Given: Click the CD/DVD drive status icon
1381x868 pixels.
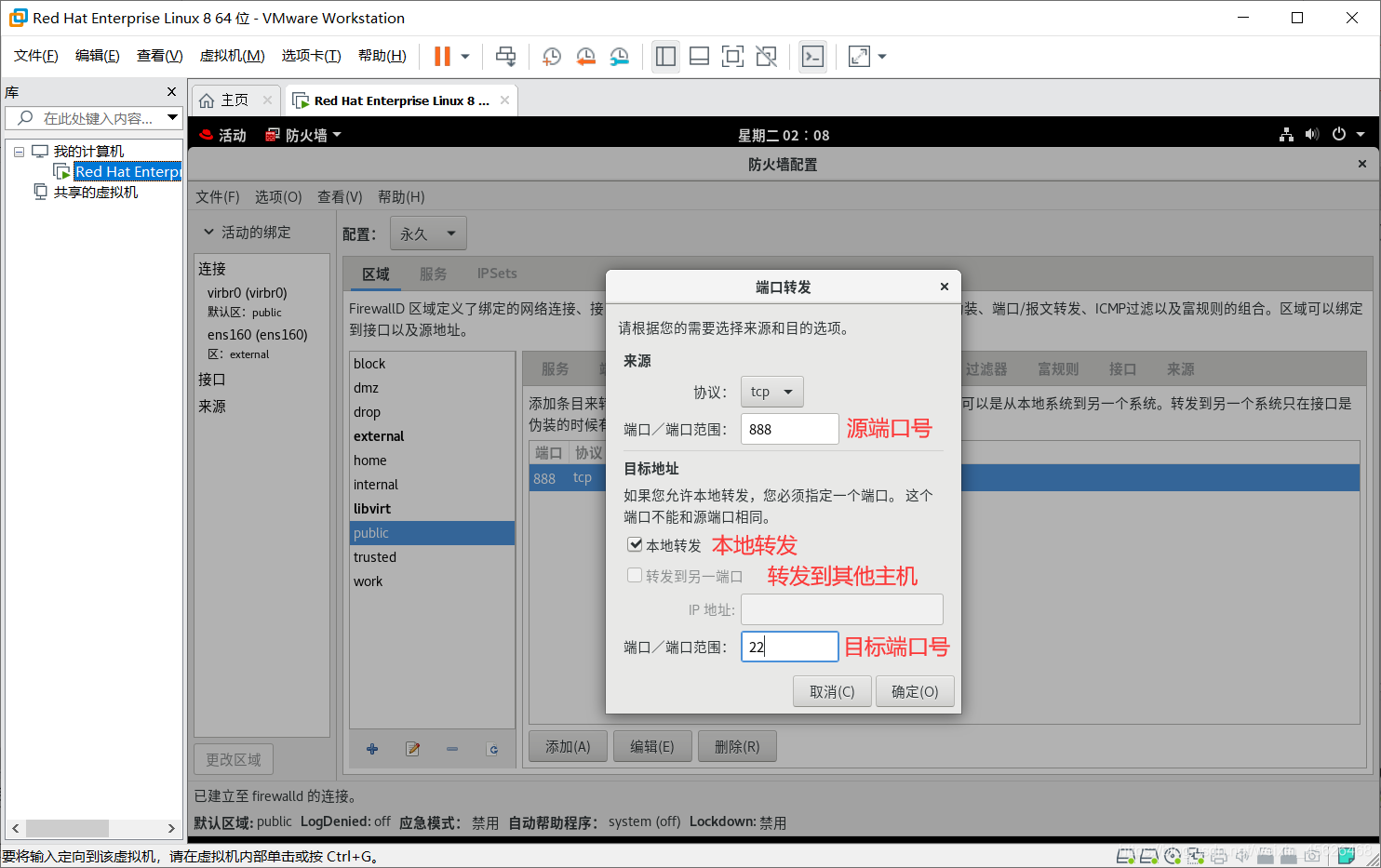Looking at the screenshot, I should (1173, 856).
